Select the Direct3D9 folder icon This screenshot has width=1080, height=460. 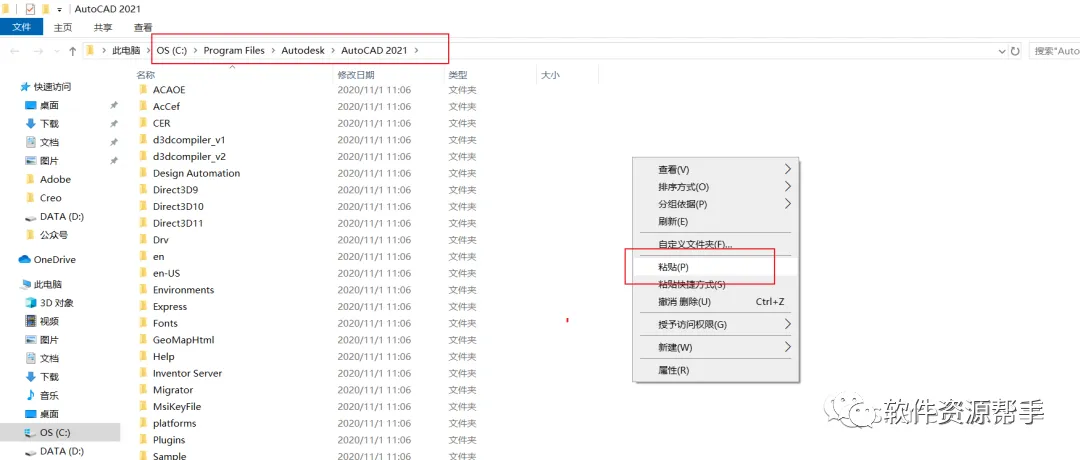coord(143,189)
